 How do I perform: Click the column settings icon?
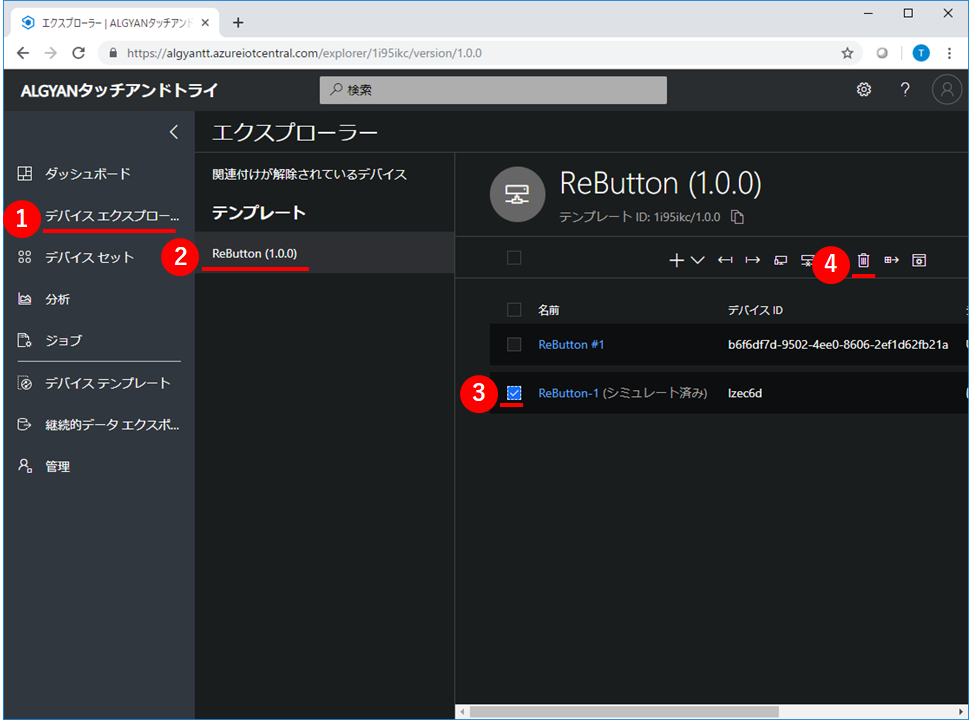[919, 260]
